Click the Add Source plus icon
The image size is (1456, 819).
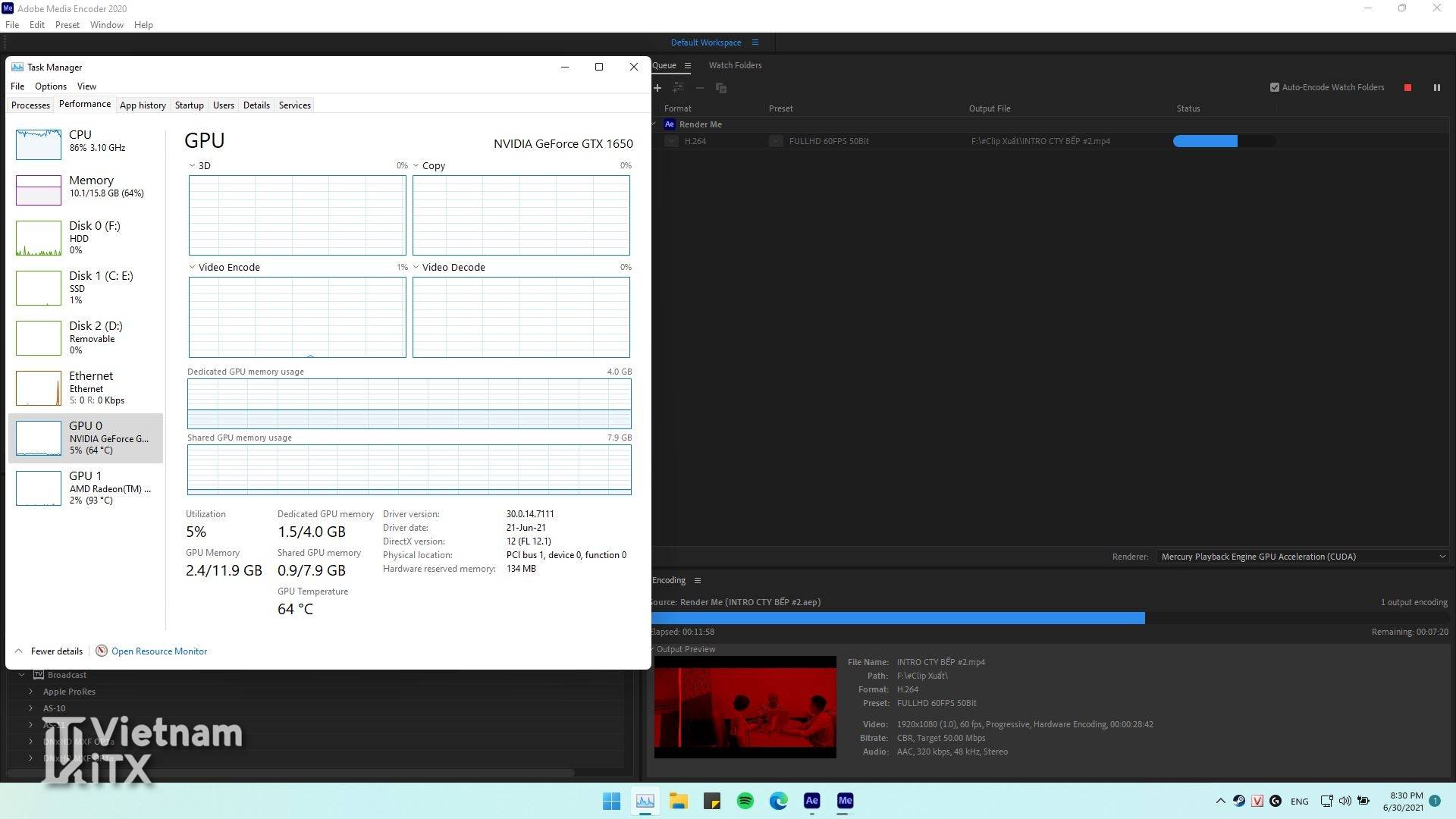click(657, 88)
